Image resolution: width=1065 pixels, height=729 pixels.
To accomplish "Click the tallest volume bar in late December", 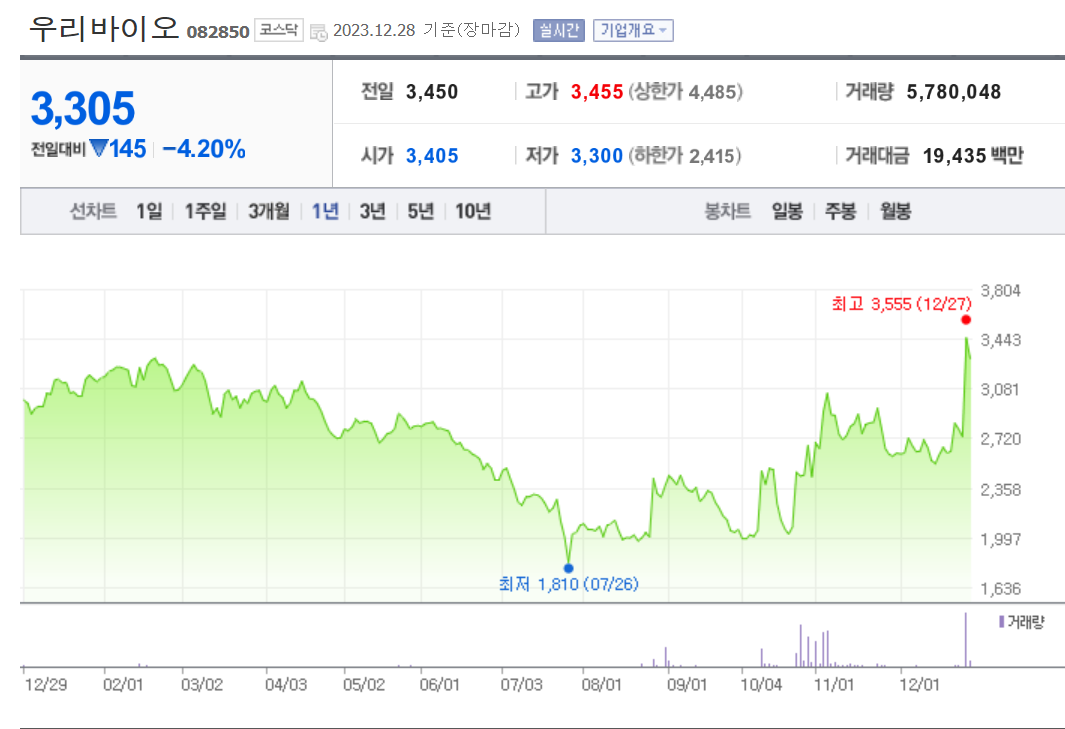I will click(965, 639).
